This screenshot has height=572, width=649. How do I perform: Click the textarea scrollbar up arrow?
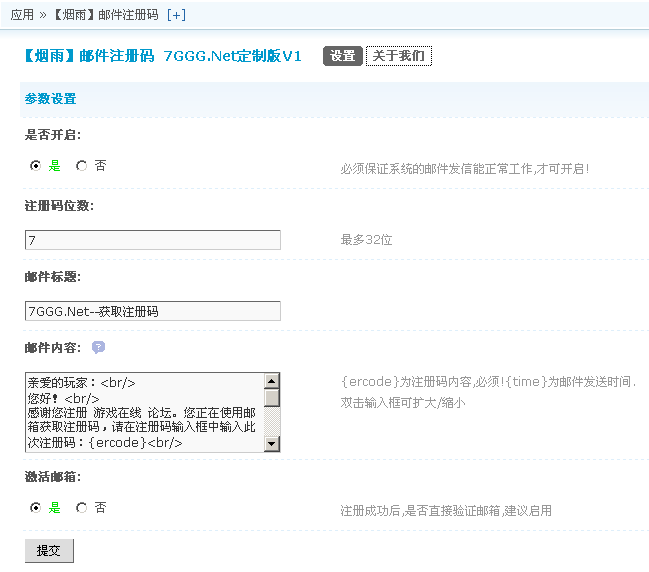[x=272, y=381]
